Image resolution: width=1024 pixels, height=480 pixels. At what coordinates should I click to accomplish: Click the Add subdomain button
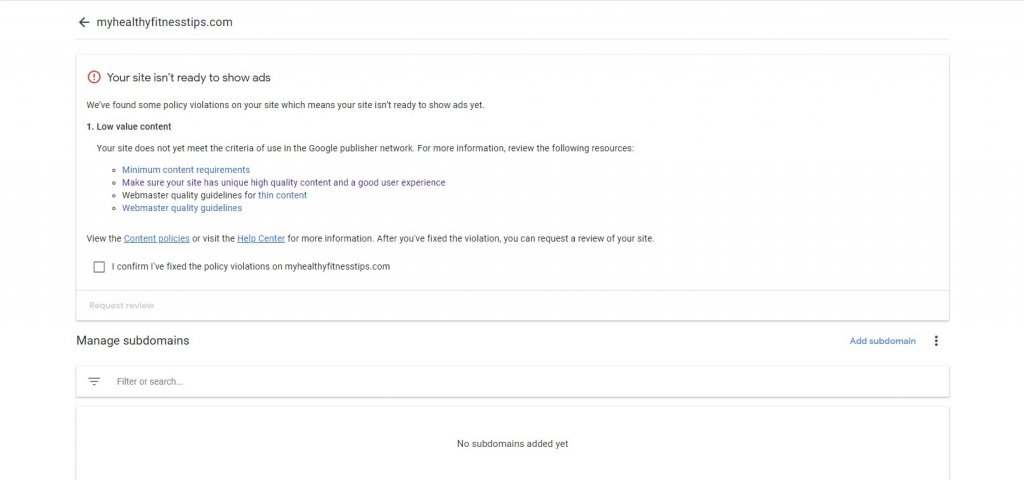click(x=882, y=341)
